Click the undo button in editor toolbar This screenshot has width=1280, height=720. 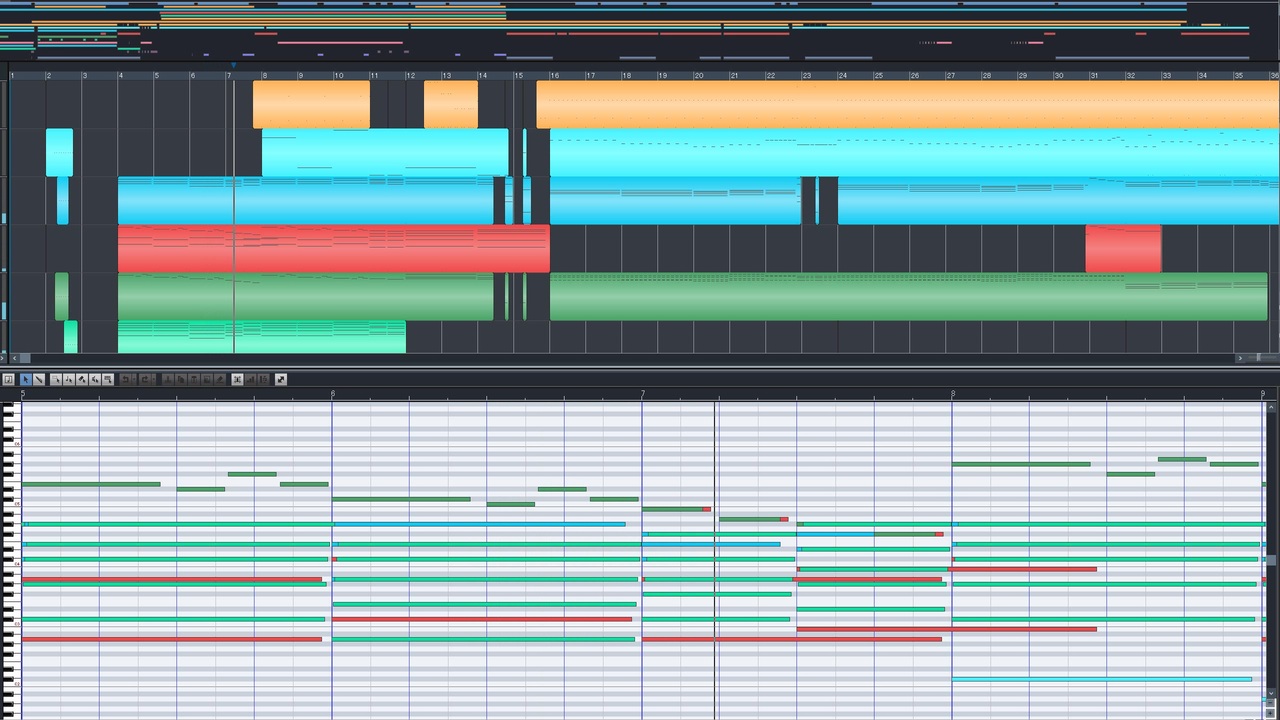(x=125, y=380)
